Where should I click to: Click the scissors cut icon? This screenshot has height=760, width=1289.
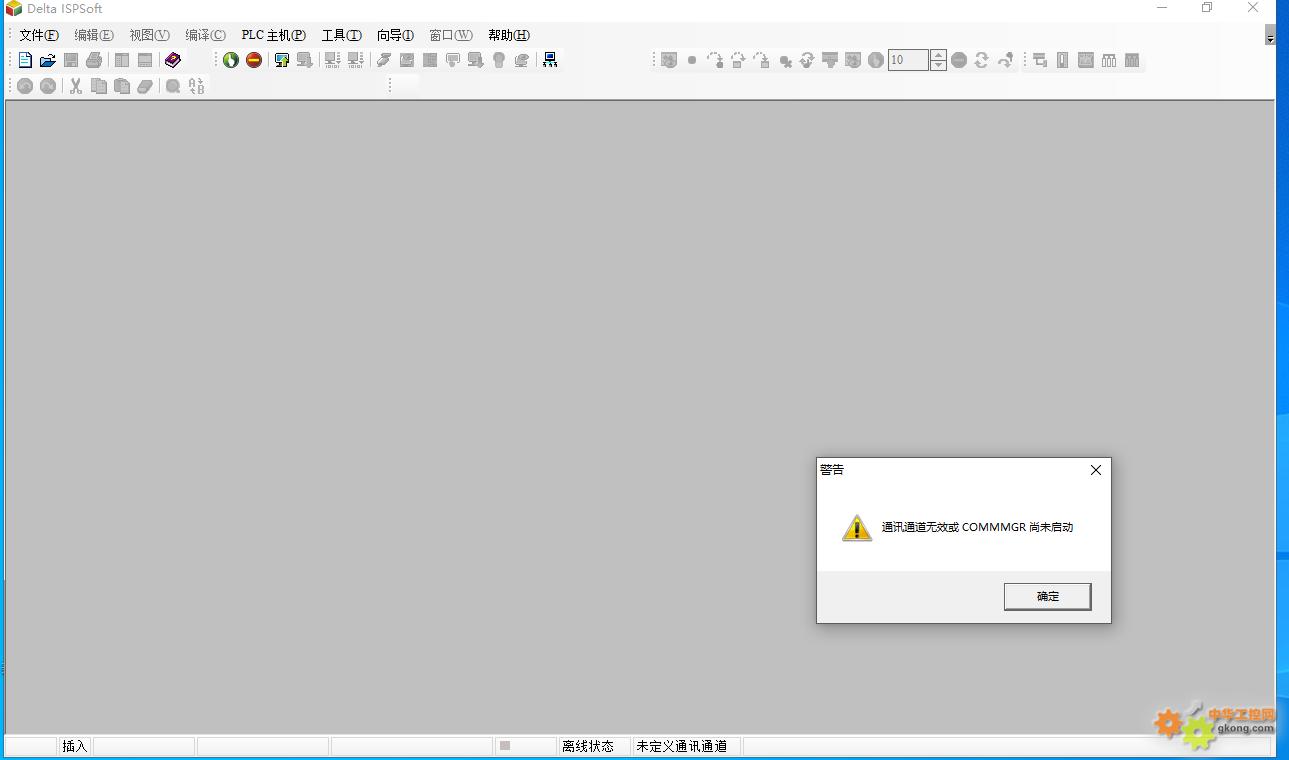76,86
